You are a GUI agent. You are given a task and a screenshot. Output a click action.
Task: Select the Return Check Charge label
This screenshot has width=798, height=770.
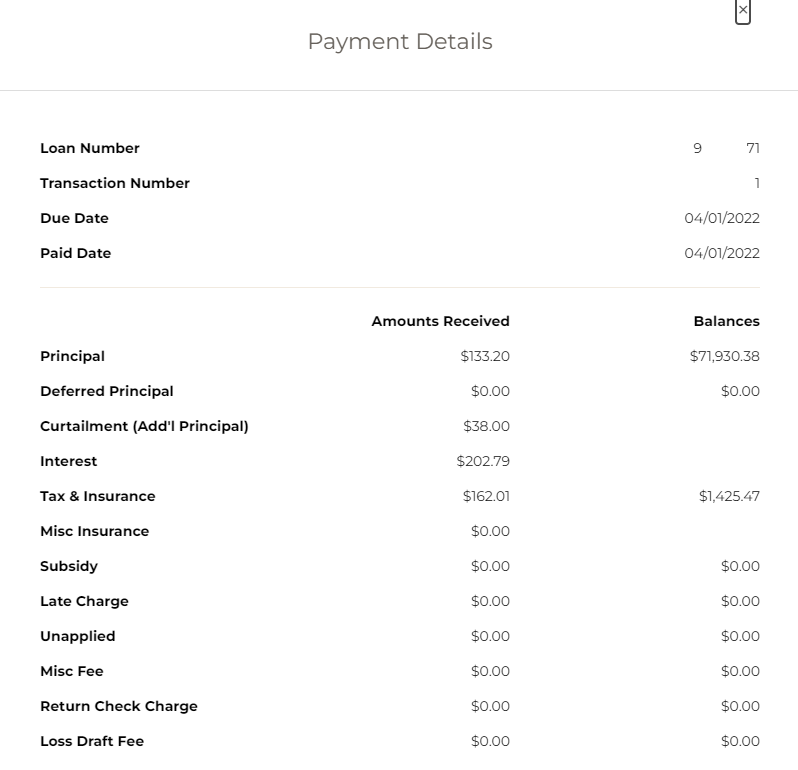coord(119,706)
